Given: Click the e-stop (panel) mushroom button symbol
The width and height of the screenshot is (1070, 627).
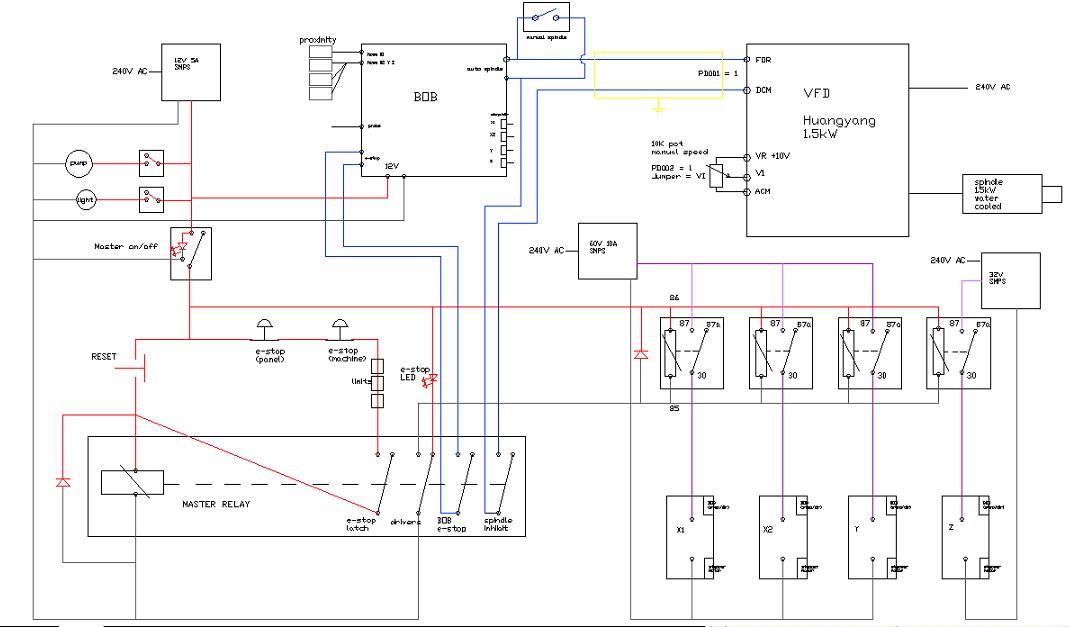Looking at the screenshot, I should tap(267, 325).
